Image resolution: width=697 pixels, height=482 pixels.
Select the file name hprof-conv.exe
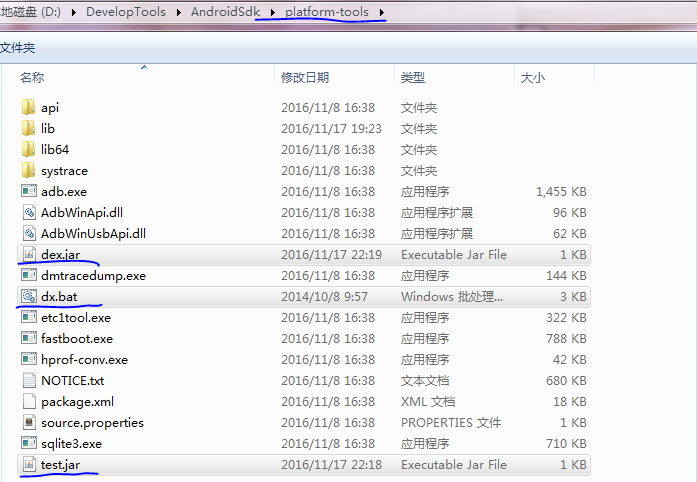point(84,359)
